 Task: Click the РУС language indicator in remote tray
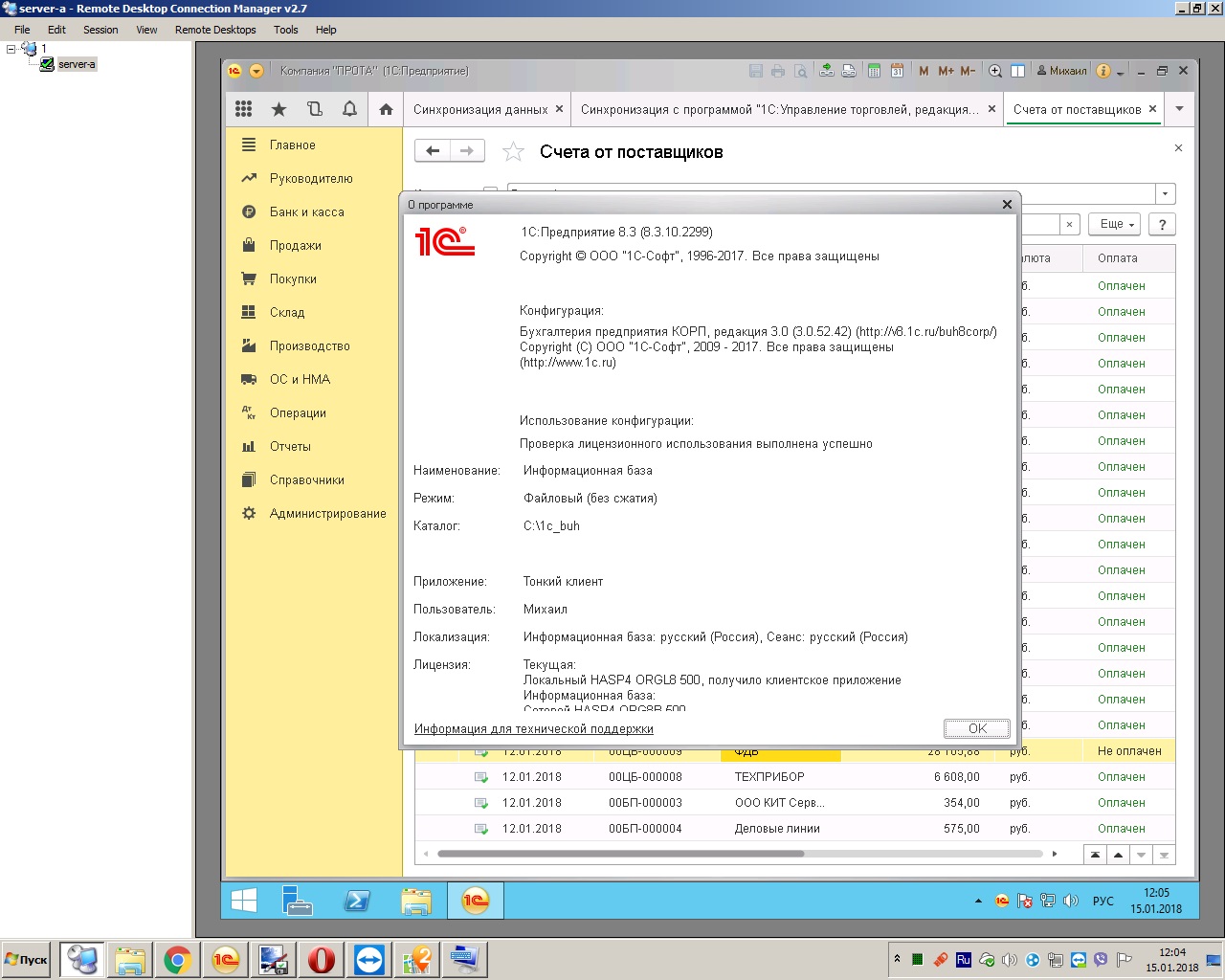[1102, 901]
